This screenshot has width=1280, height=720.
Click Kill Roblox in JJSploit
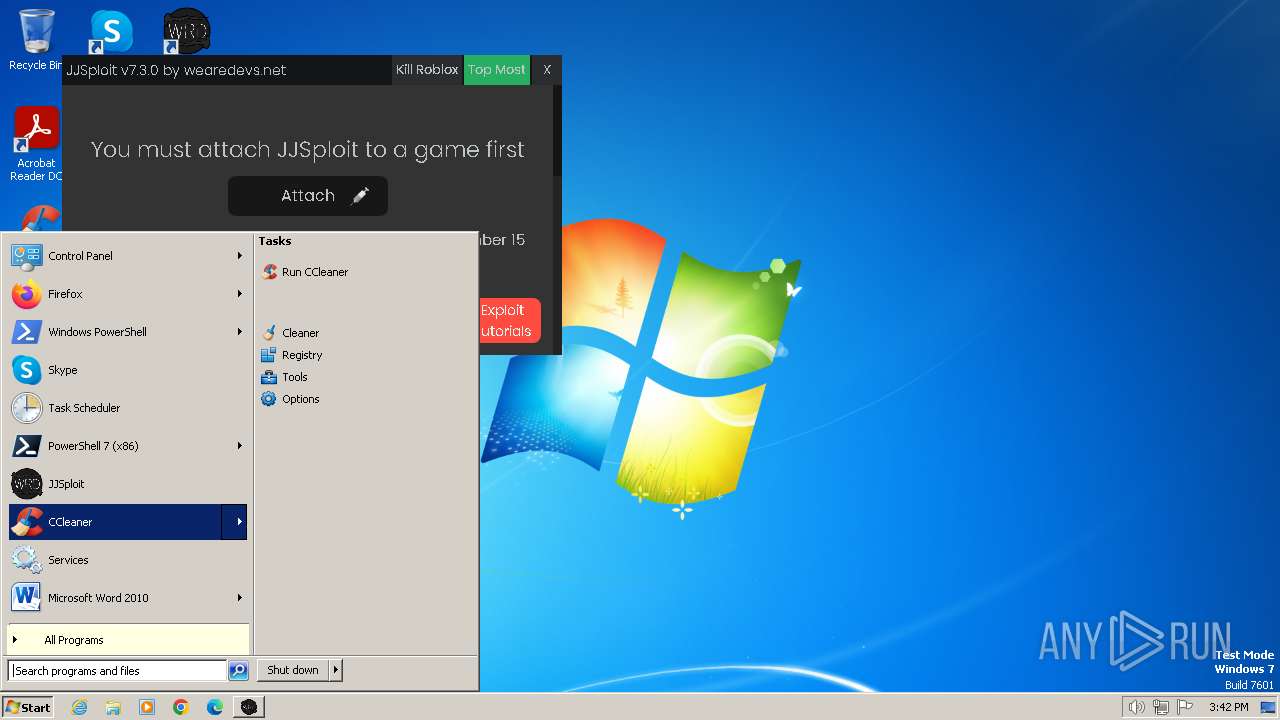427,70
